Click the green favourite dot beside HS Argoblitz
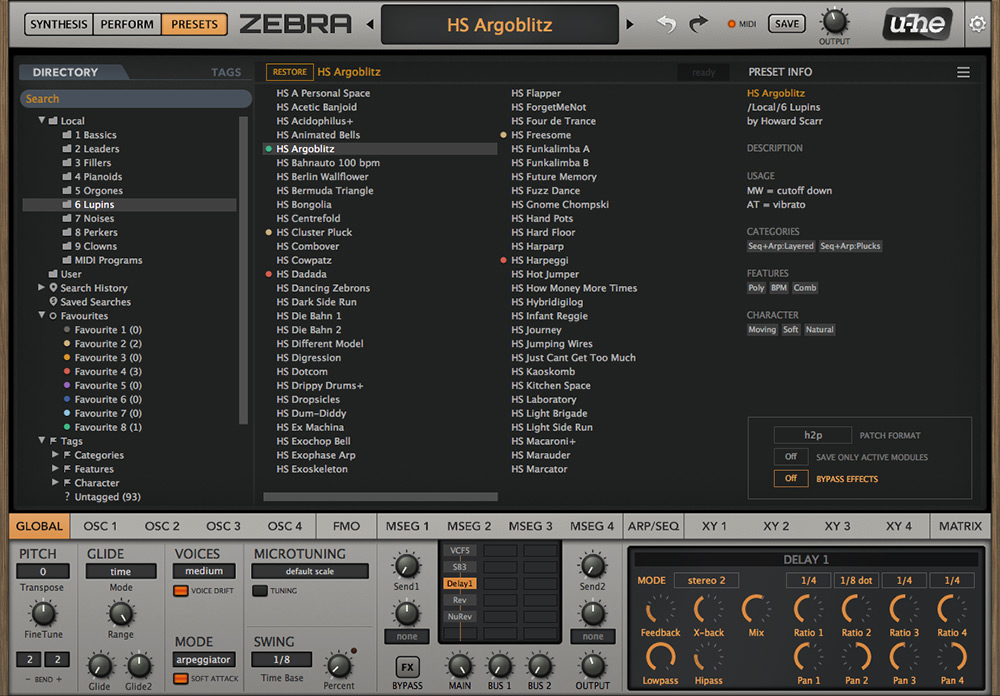This screenshot has width=1000, height=696. [x=268, y=149]
